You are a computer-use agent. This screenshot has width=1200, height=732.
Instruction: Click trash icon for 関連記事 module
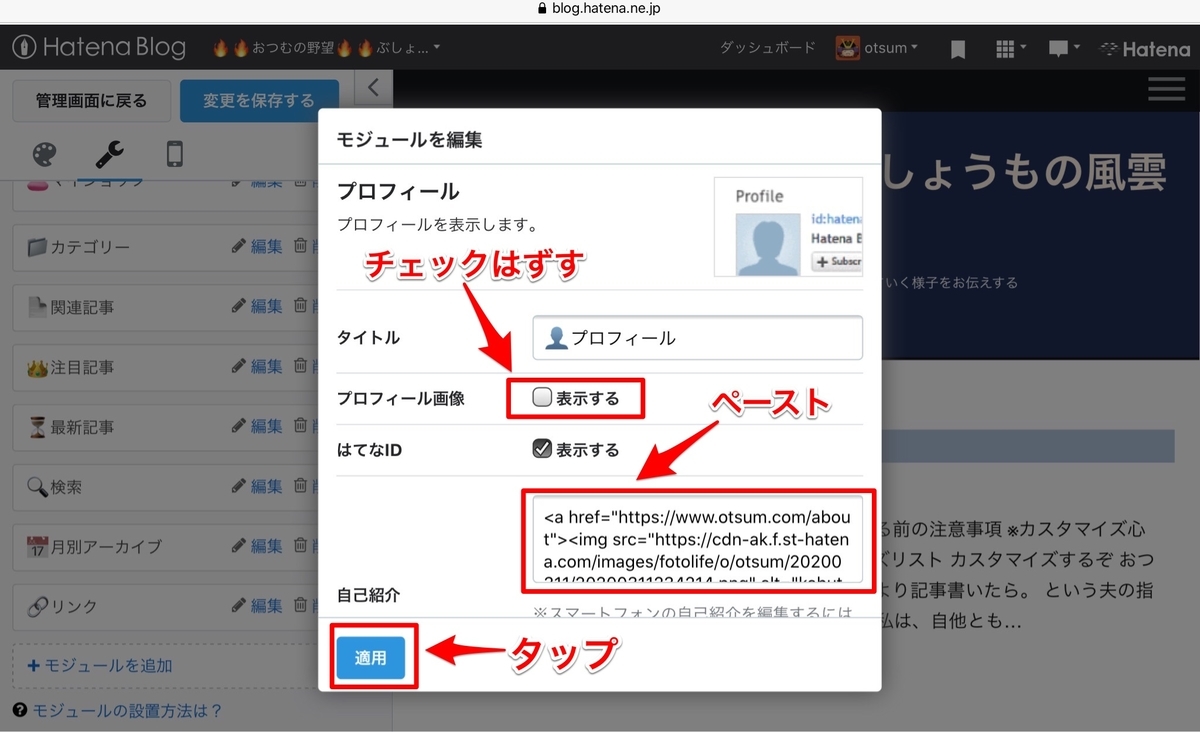click(300, 306)
